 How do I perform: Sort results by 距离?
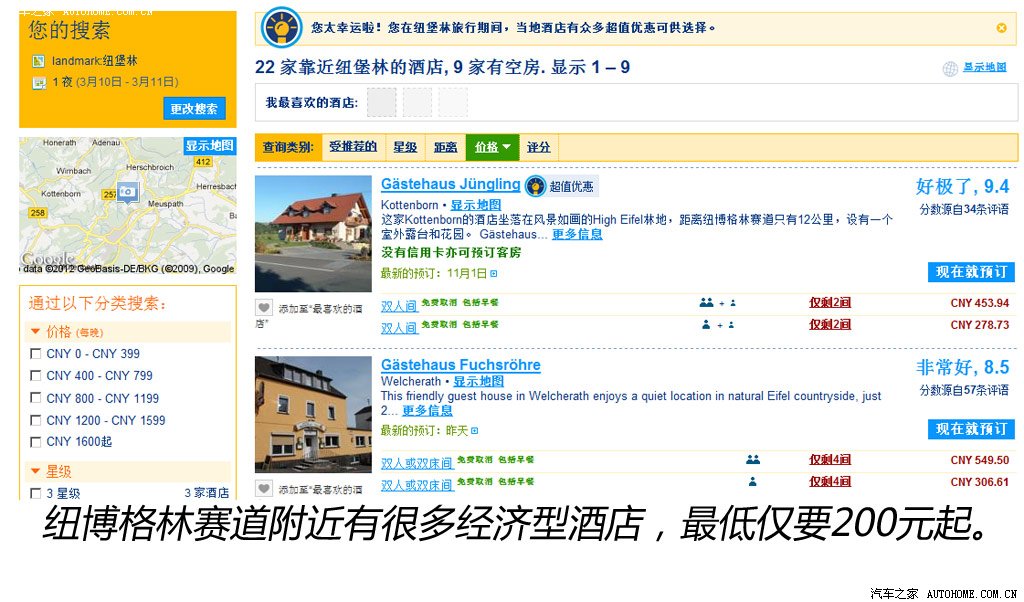click(x=445, y=147)
